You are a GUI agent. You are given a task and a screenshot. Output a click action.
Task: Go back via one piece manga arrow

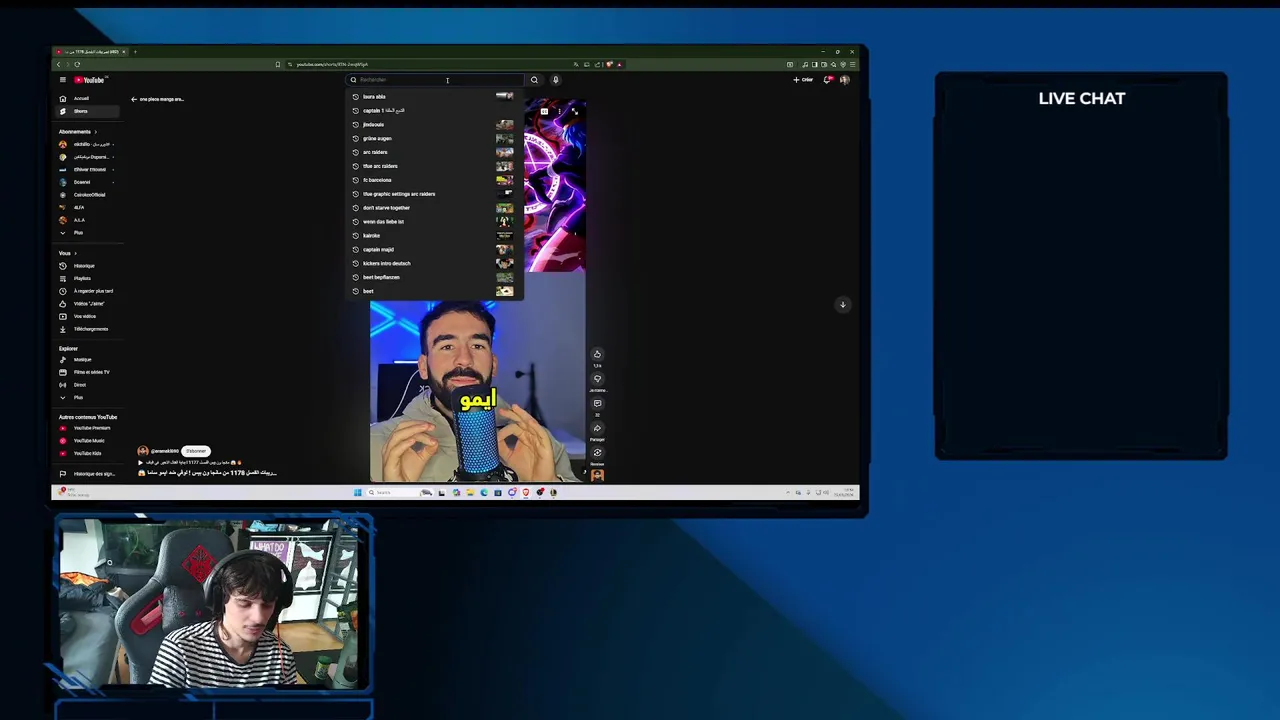[x=134, y=99]
